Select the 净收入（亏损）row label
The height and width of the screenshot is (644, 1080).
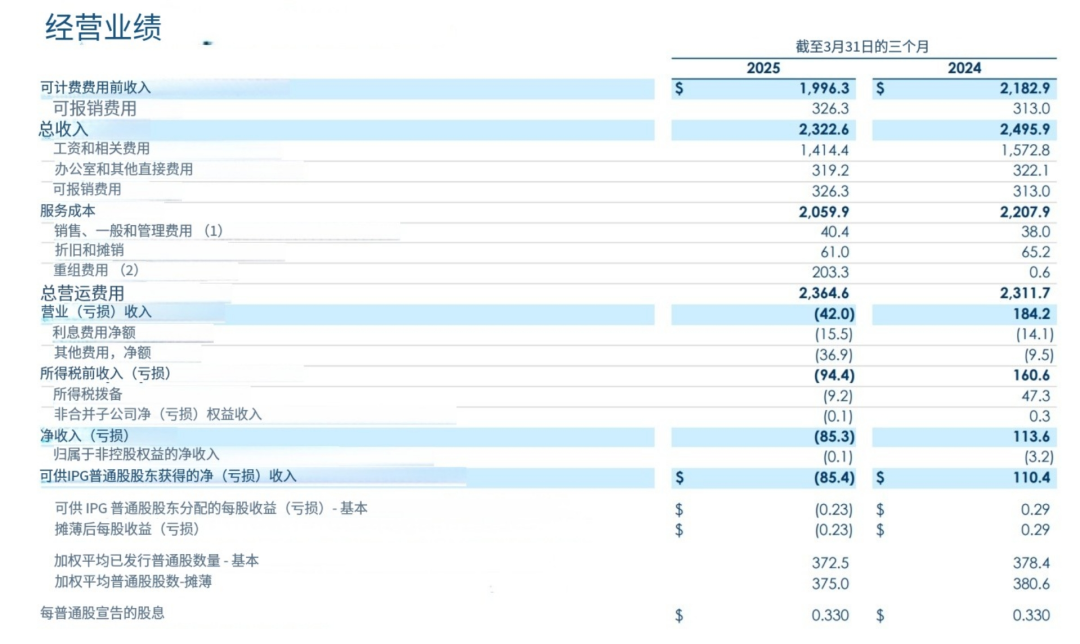(85, 435)
